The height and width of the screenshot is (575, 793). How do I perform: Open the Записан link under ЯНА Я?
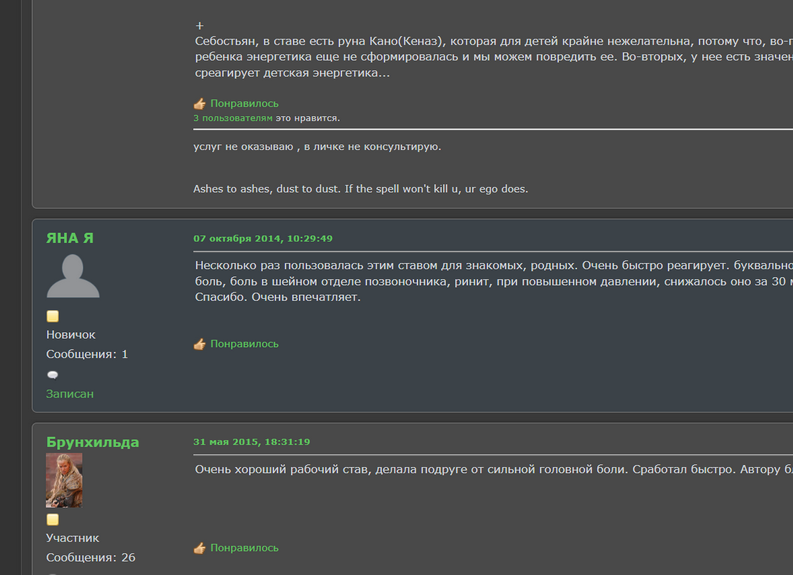(70, 393)
